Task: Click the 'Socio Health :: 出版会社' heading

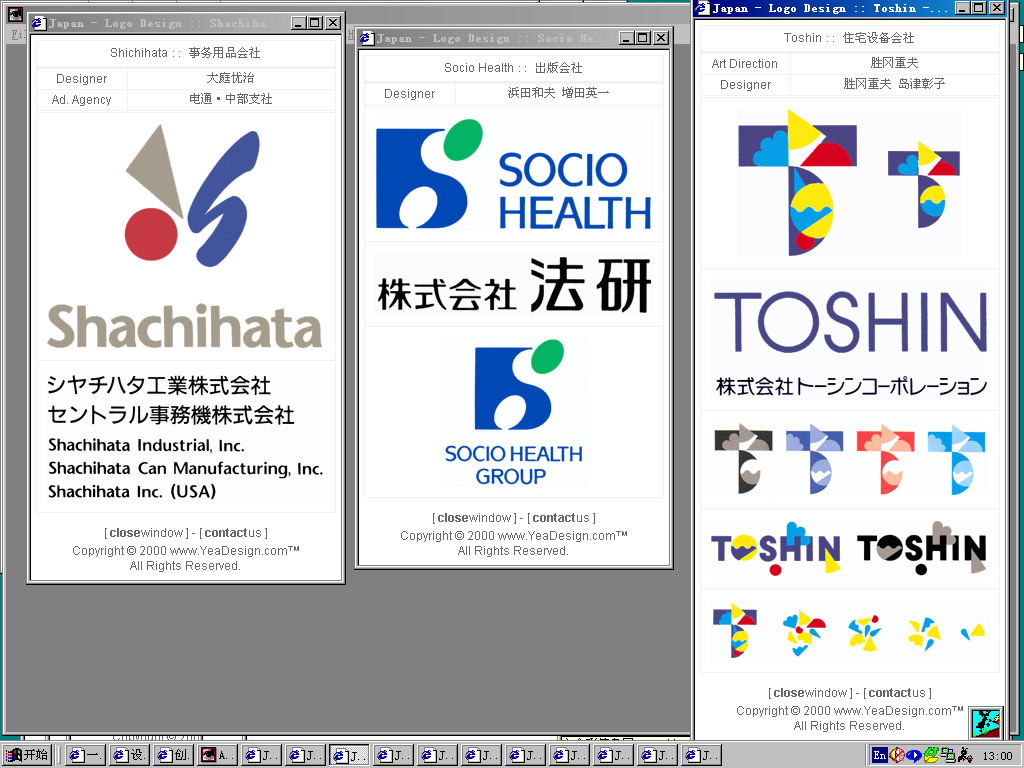Action: click(513, 68)
